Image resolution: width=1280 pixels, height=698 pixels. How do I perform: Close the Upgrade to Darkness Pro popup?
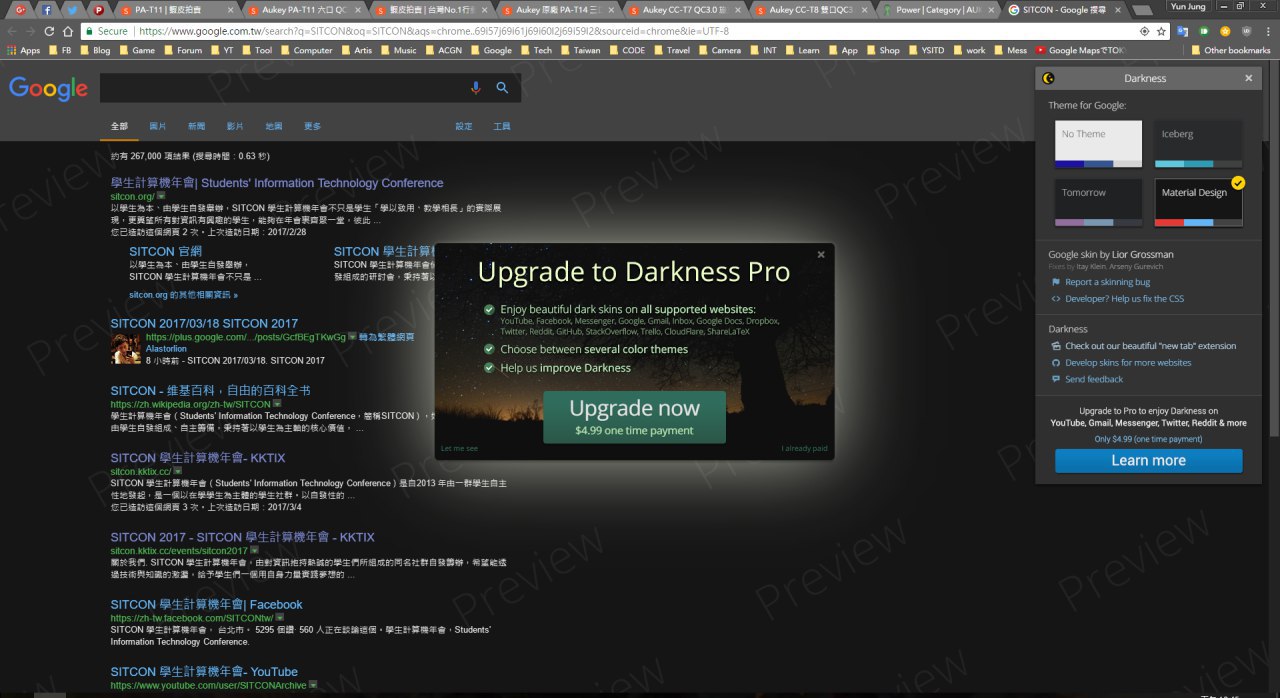point(821,254)
